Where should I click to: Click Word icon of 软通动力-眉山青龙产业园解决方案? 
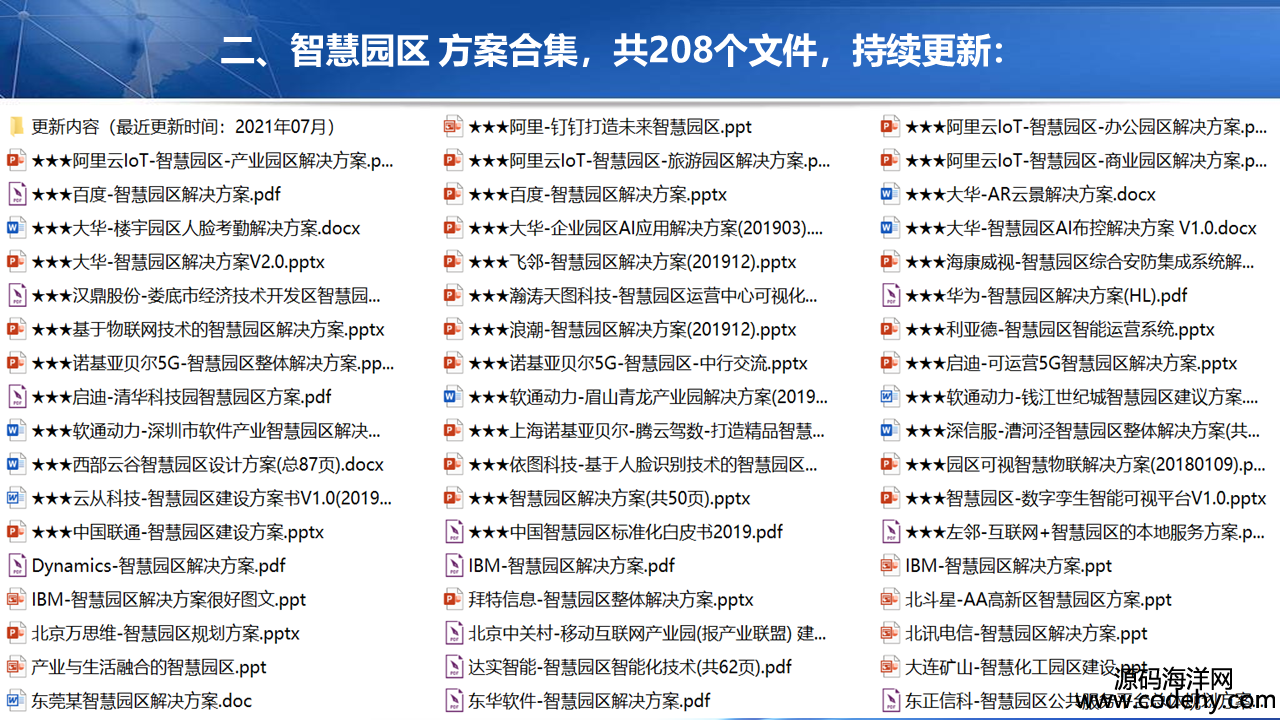(453, 397)
